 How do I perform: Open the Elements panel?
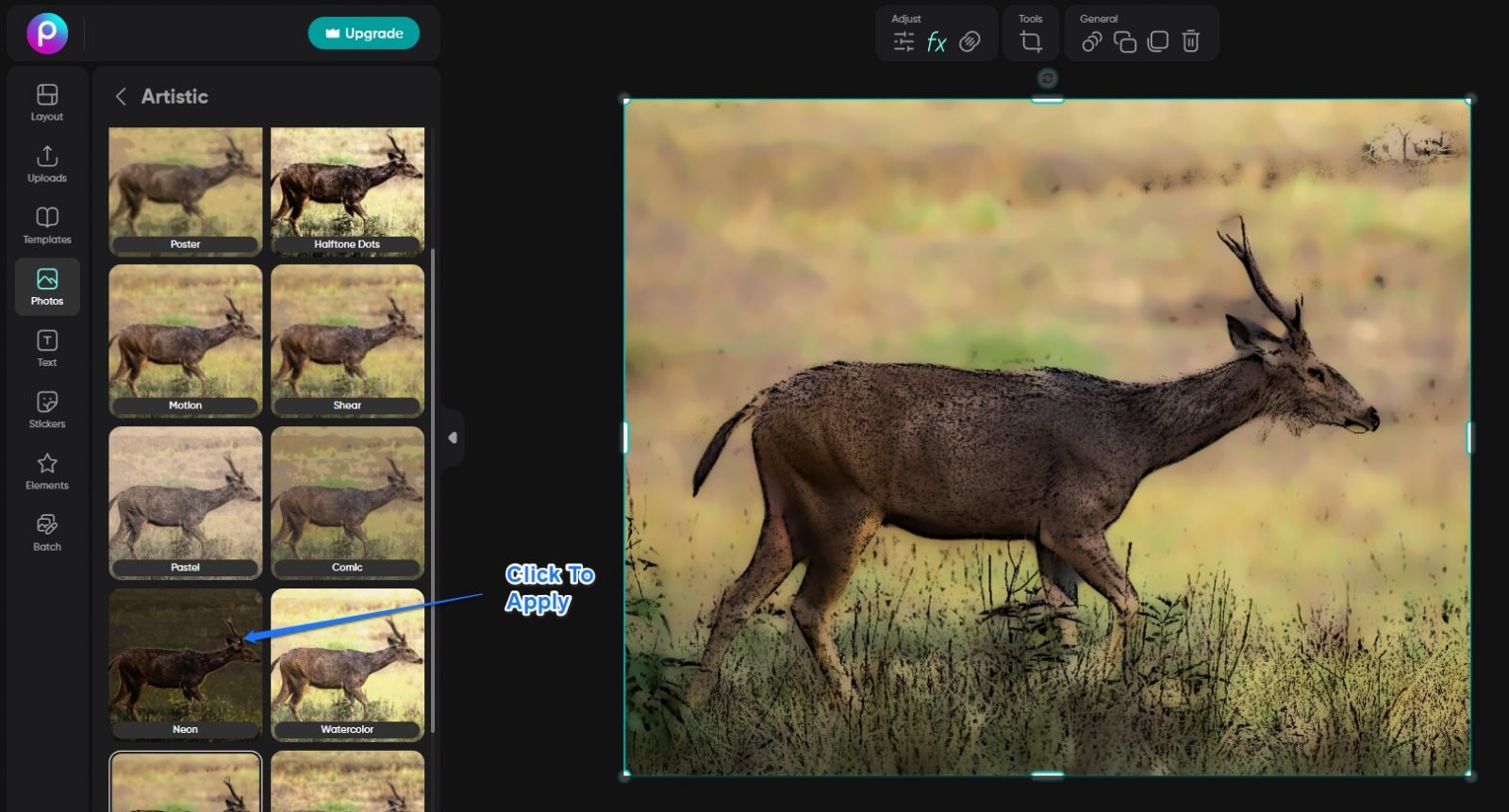click(47, 471)
